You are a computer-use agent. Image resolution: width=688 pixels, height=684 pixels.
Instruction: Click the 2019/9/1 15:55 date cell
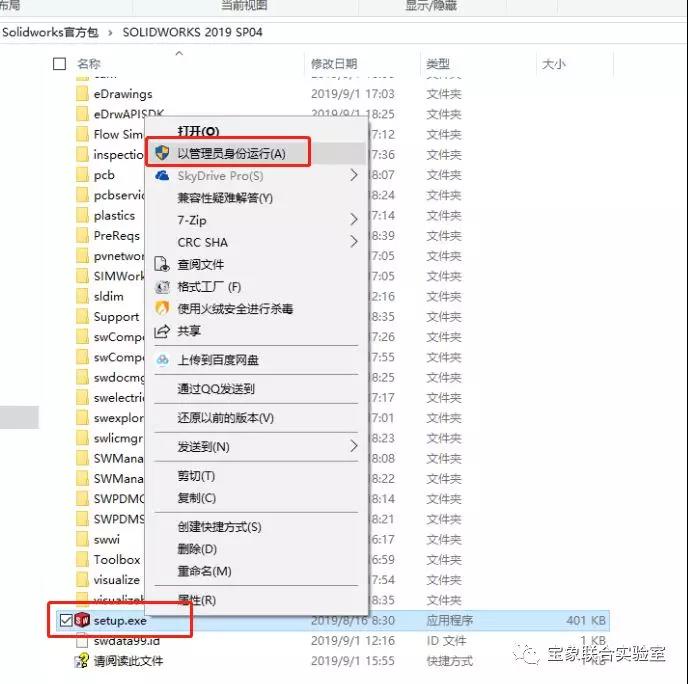[353, 661]
